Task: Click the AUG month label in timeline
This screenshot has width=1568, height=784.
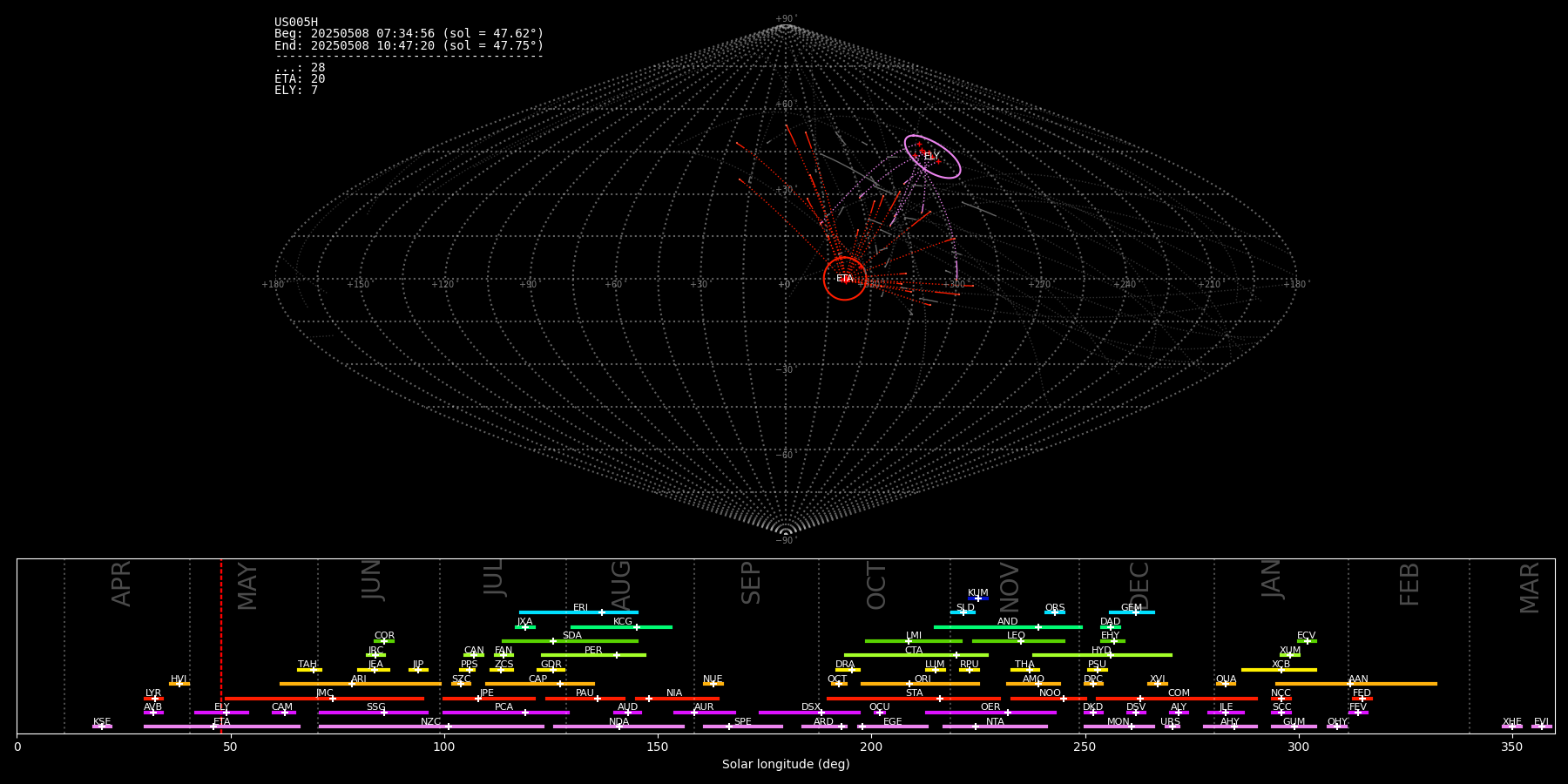Action: pos(621,584)
